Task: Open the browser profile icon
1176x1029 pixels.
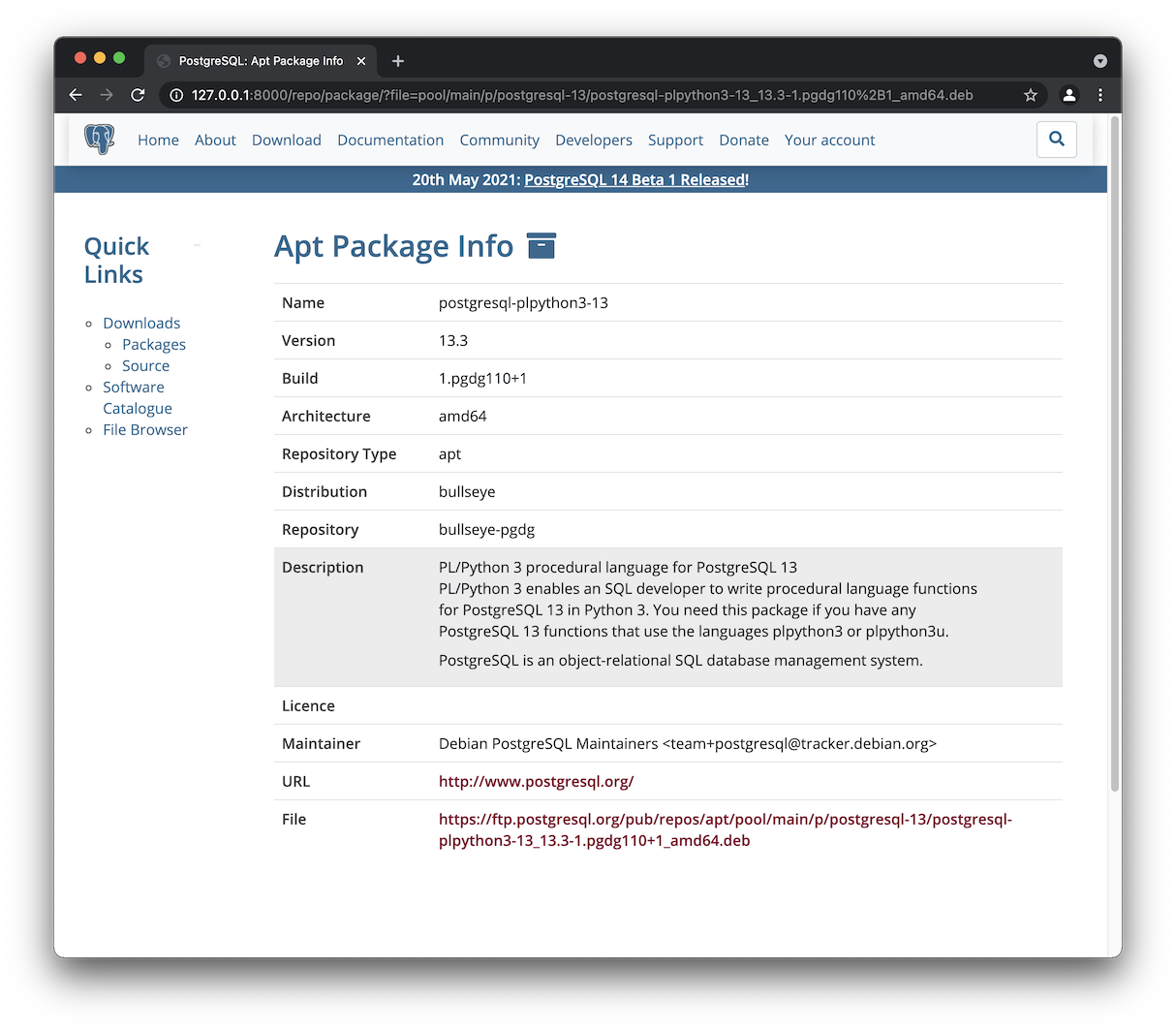Action: pyautogui.click(x=1068, y=95)
